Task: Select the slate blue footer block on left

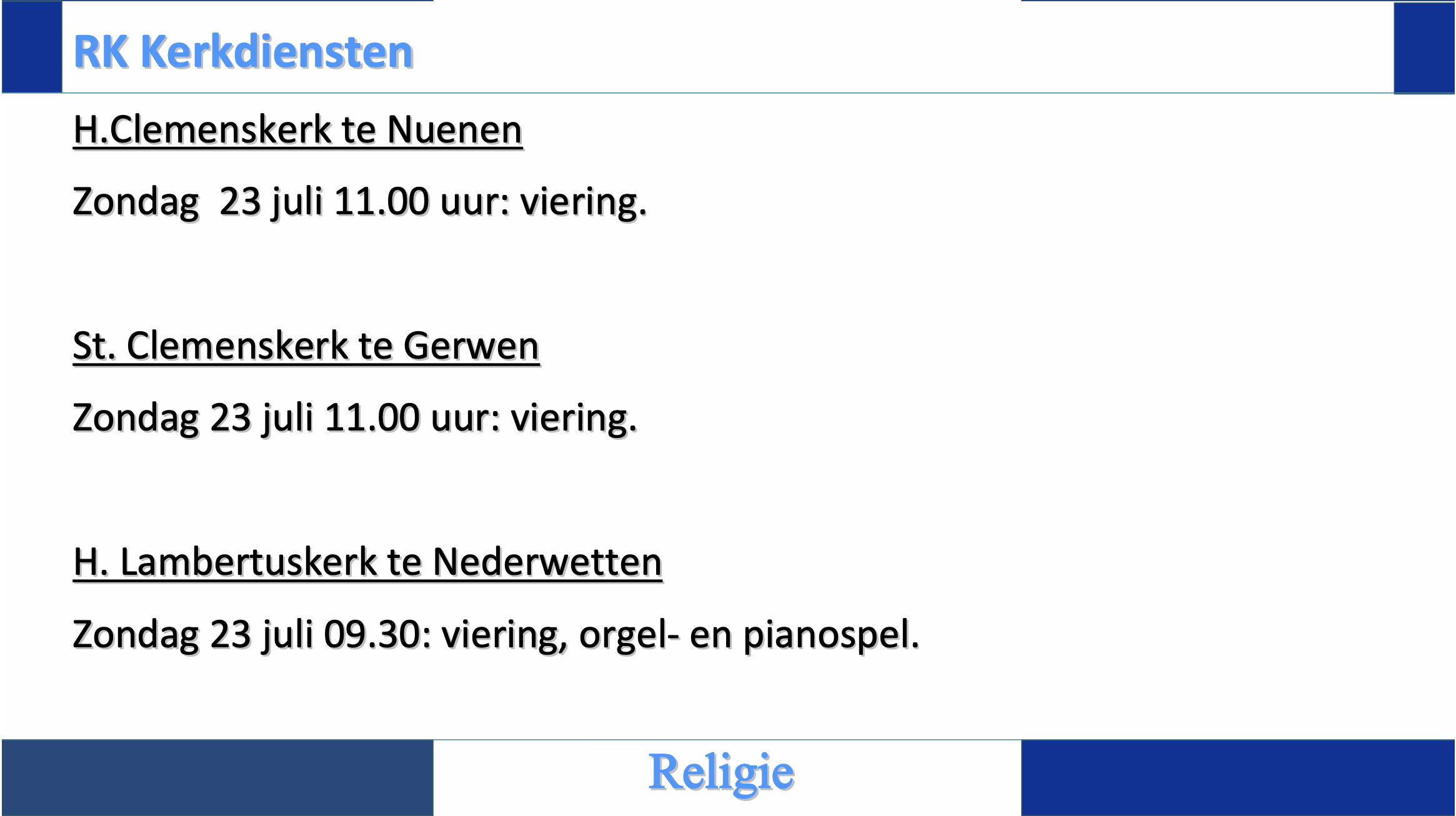Action: point(217,777)
